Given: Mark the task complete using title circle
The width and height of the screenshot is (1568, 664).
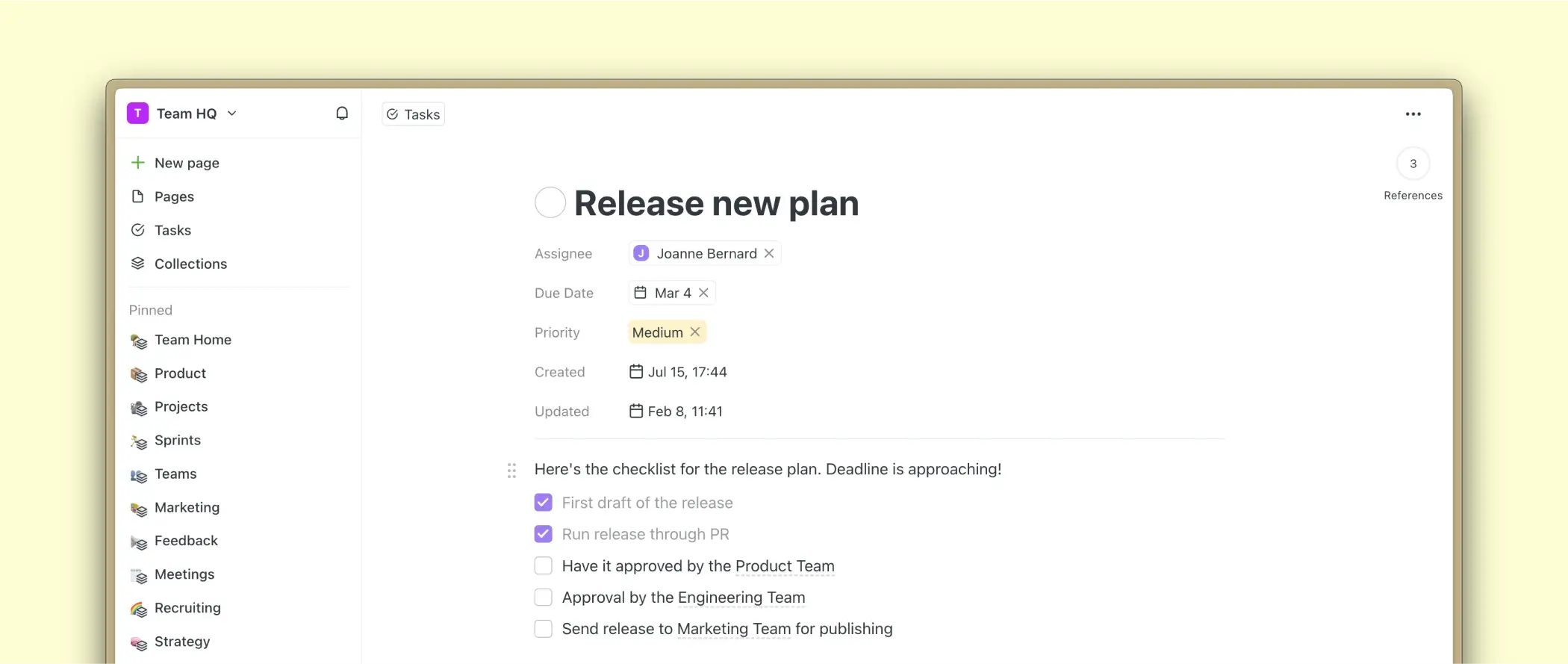Looking at the screenshot, I should click(x=550, y=202).
